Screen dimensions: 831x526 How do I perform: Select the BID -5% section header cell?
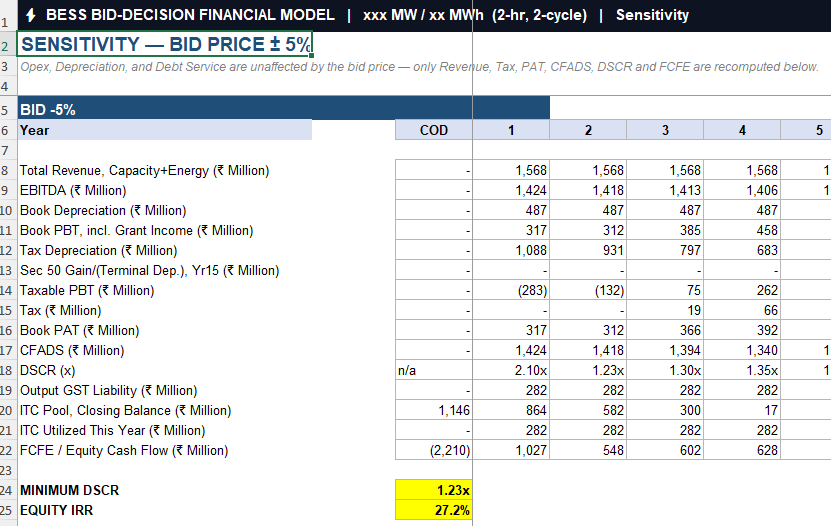(284, 110)
